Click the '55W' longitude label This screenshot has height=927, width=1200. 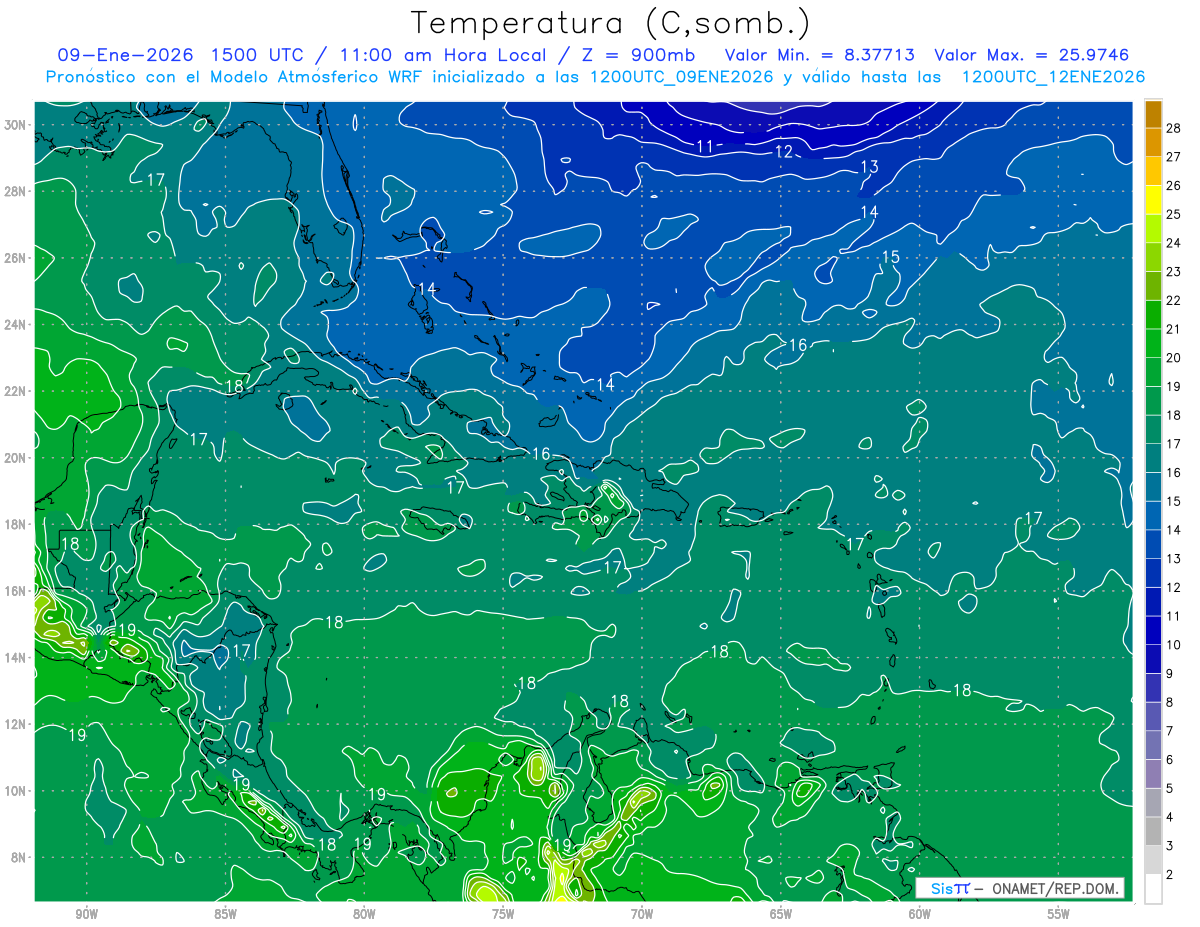pos(1059,914)
